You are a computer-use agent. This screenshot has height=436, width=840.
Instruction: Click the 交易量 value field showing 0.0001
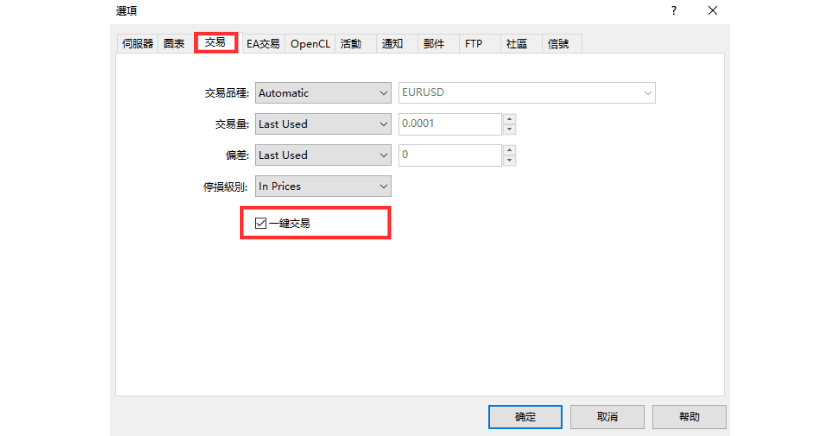click(448, 124)
